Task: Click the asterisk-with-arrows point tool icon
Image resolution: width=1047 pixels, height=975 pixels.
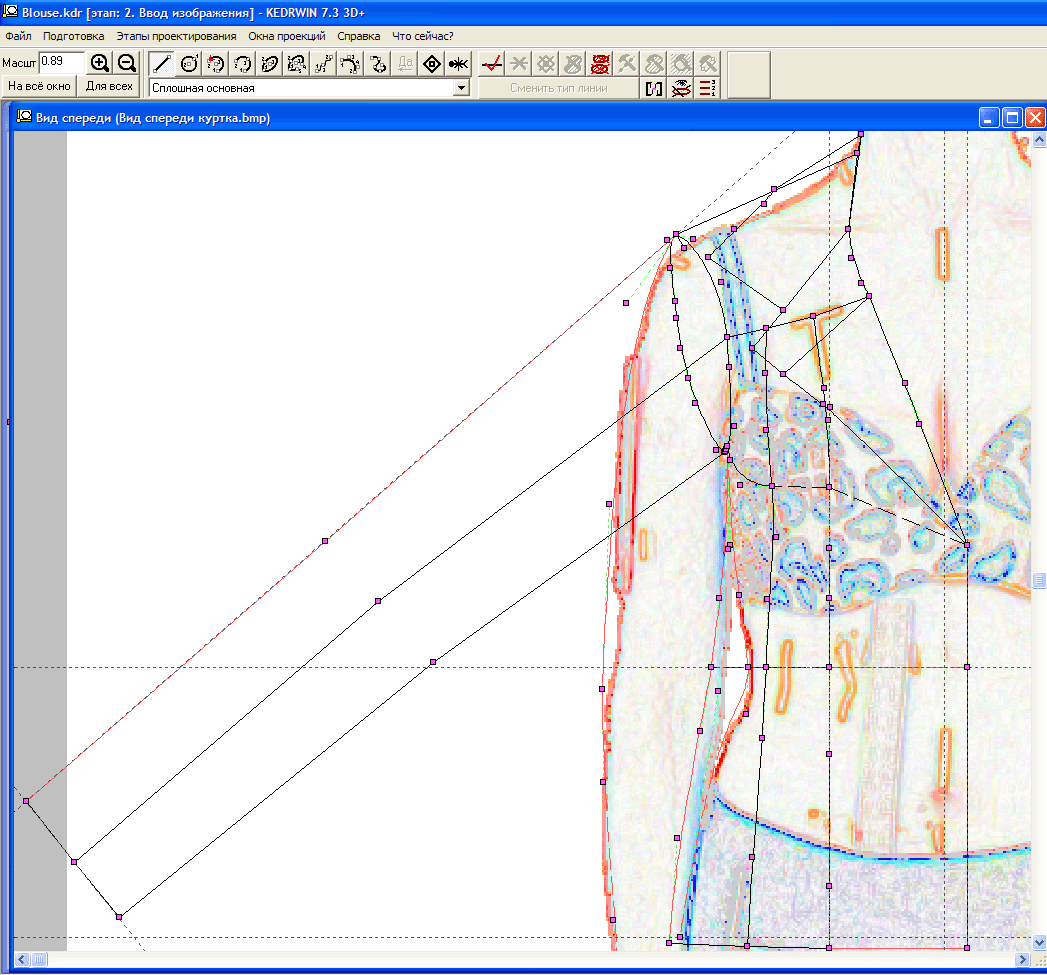Action: click(x=458, y=64)
